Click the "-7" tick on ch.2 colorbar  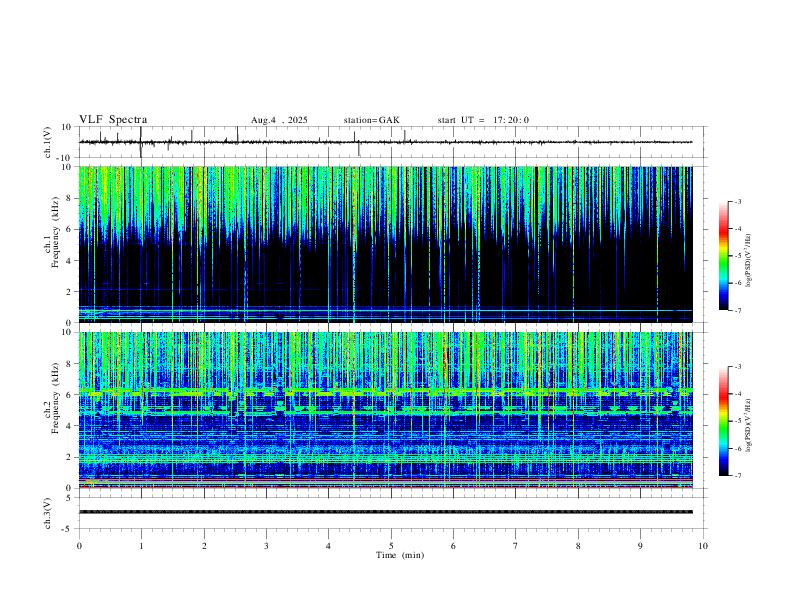[737, 475]
